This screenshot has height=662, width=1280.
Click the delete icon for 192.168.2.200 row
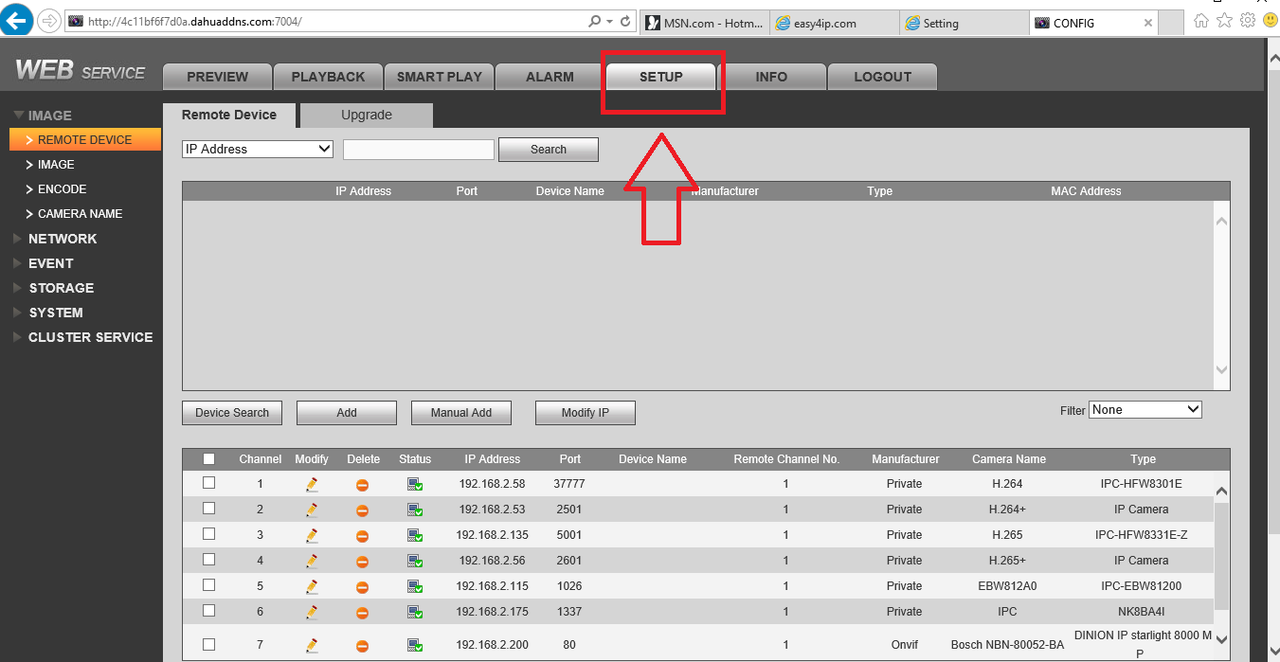tap(363, 646)
